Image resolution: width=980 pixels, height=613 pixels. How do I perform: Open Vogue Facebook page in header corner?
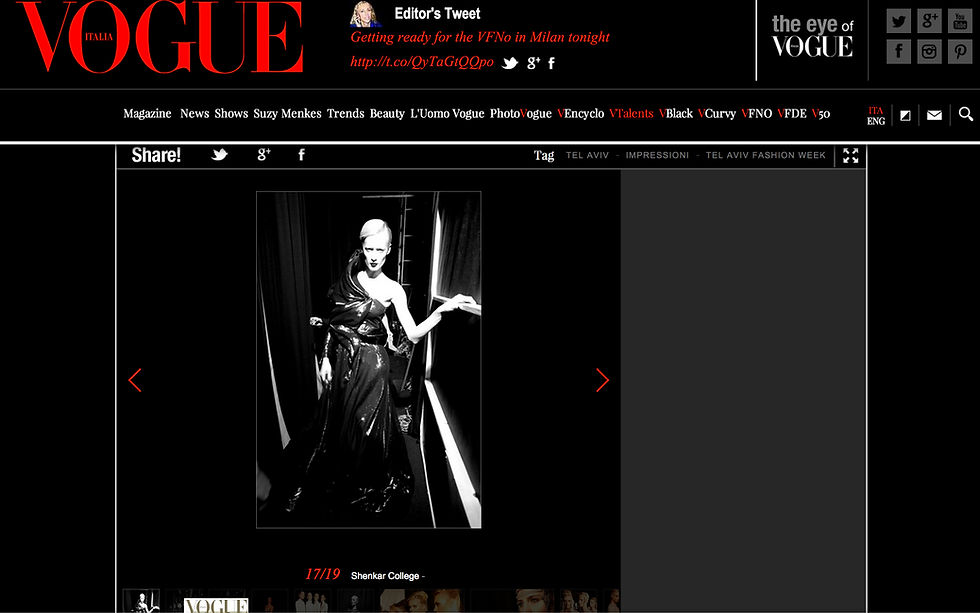click(x=898, y=51)
